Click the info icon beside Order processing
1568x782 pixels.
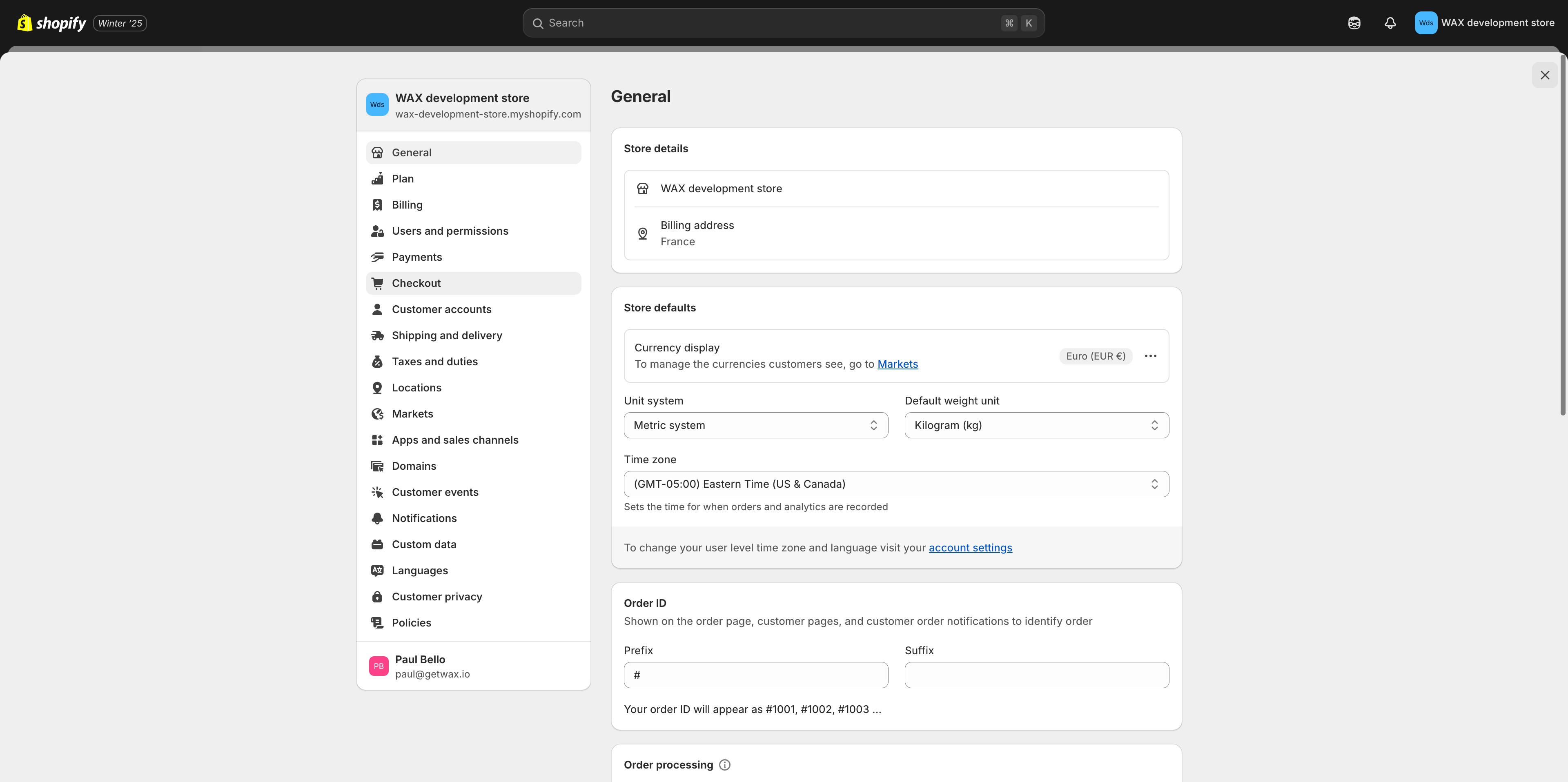pos(724,765)
